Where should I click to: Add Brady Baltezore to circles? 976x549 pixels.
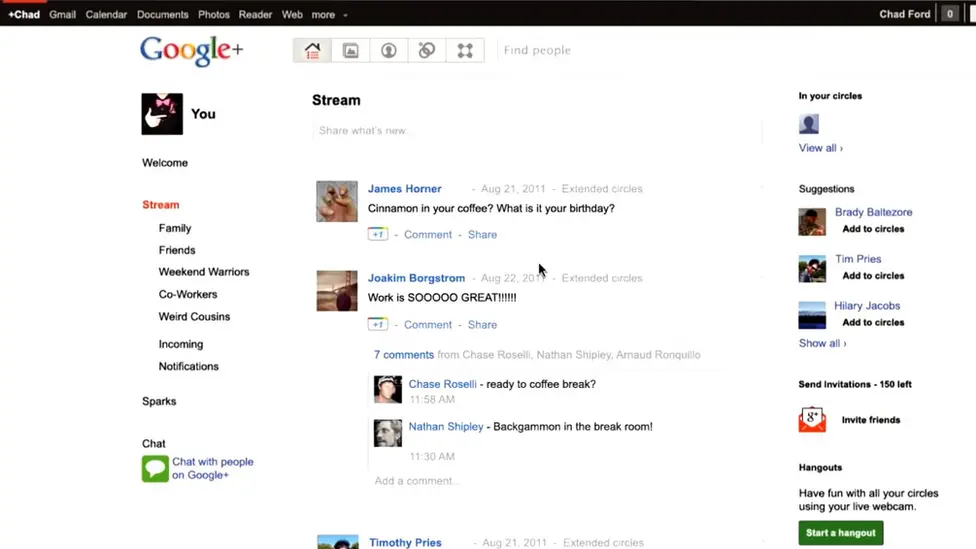pyautogui.click(x=873, y=229)
